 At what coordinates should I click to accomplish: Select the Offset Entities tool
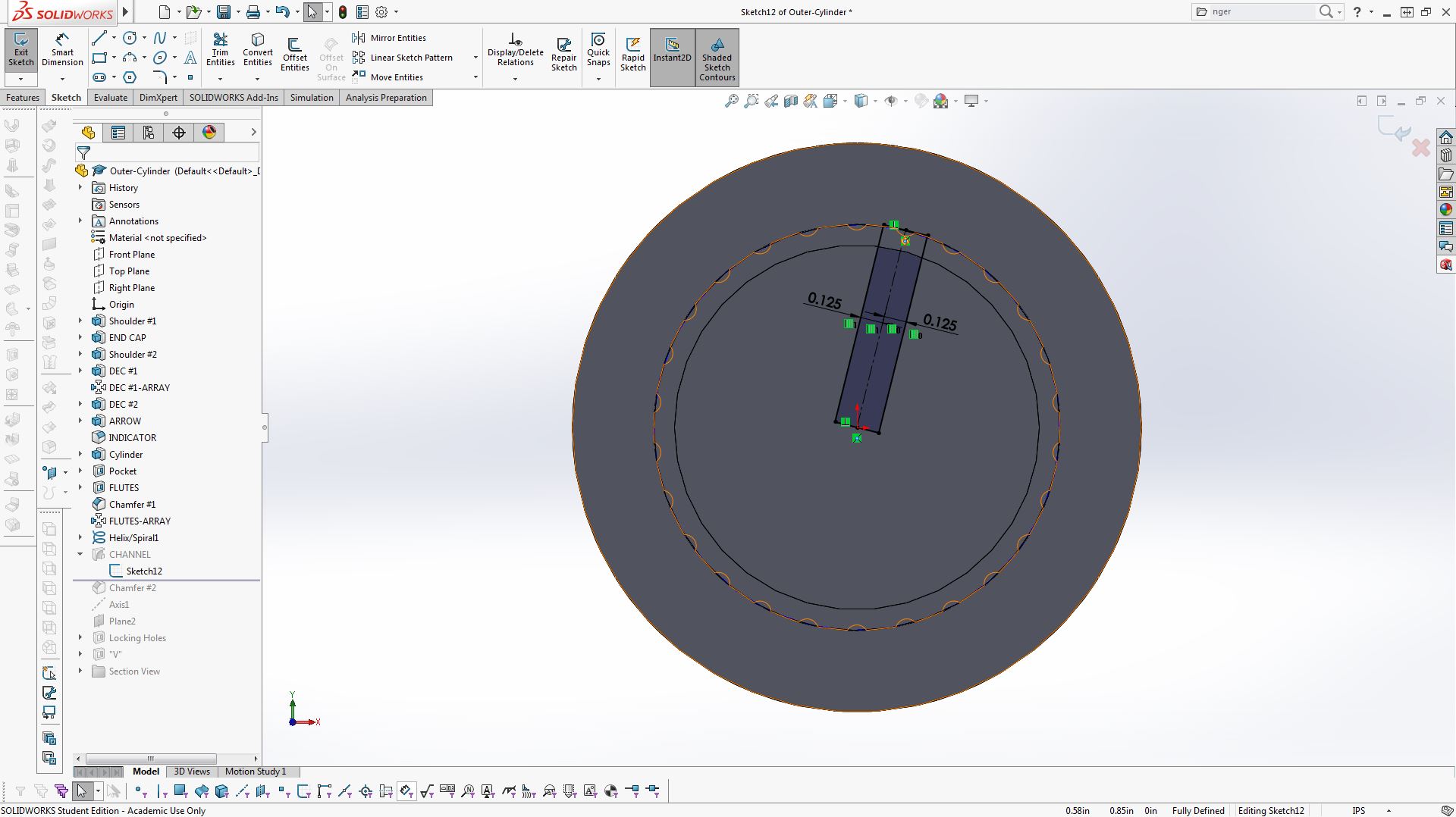[295, 55]
